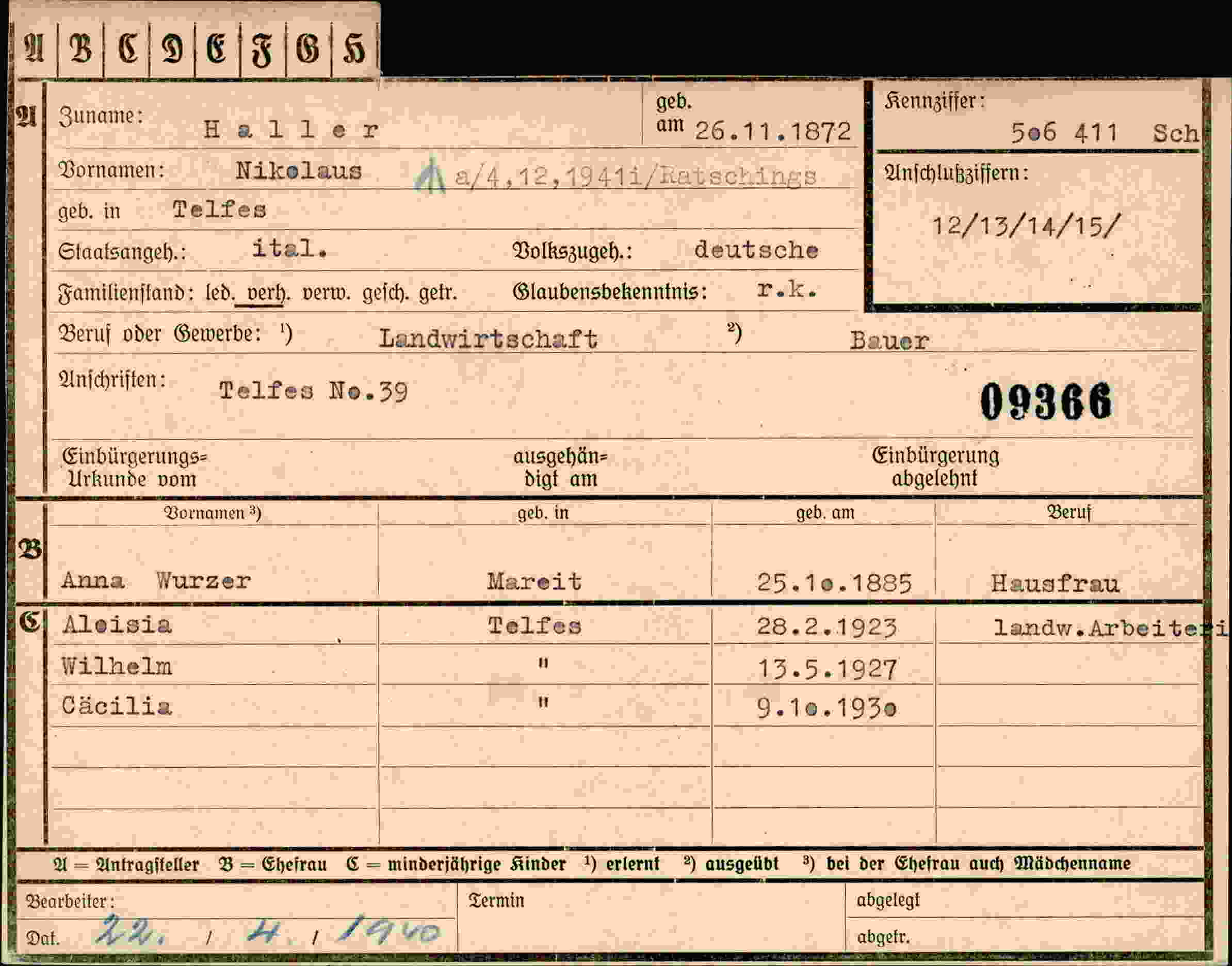Click birthplace 'Telfes' next to 'geb. in'
This screenshot has height=966, width=1232.
point(219,210)
